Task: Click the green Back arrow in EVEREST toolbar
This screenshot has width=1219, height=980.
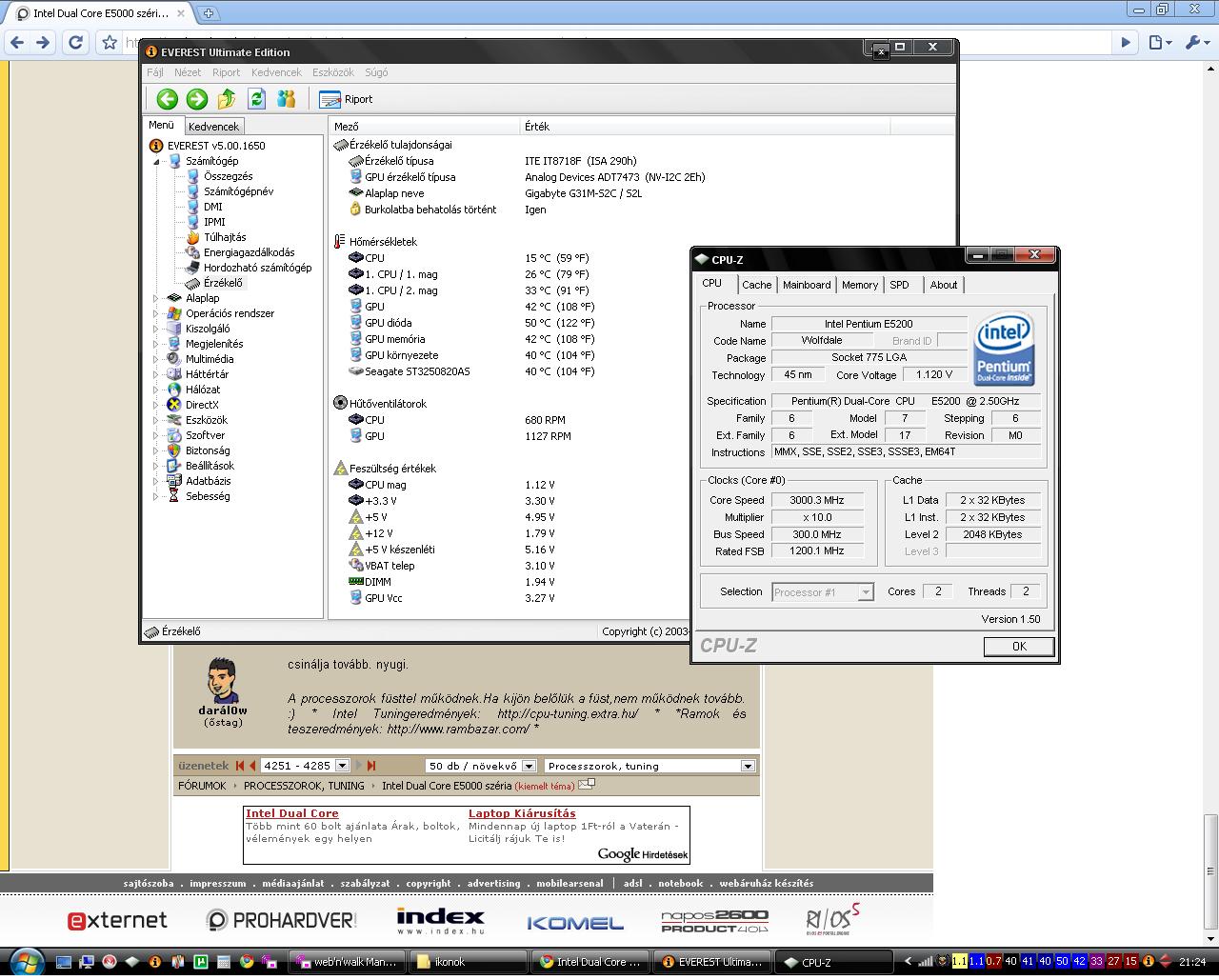Action: pos(168,99)
